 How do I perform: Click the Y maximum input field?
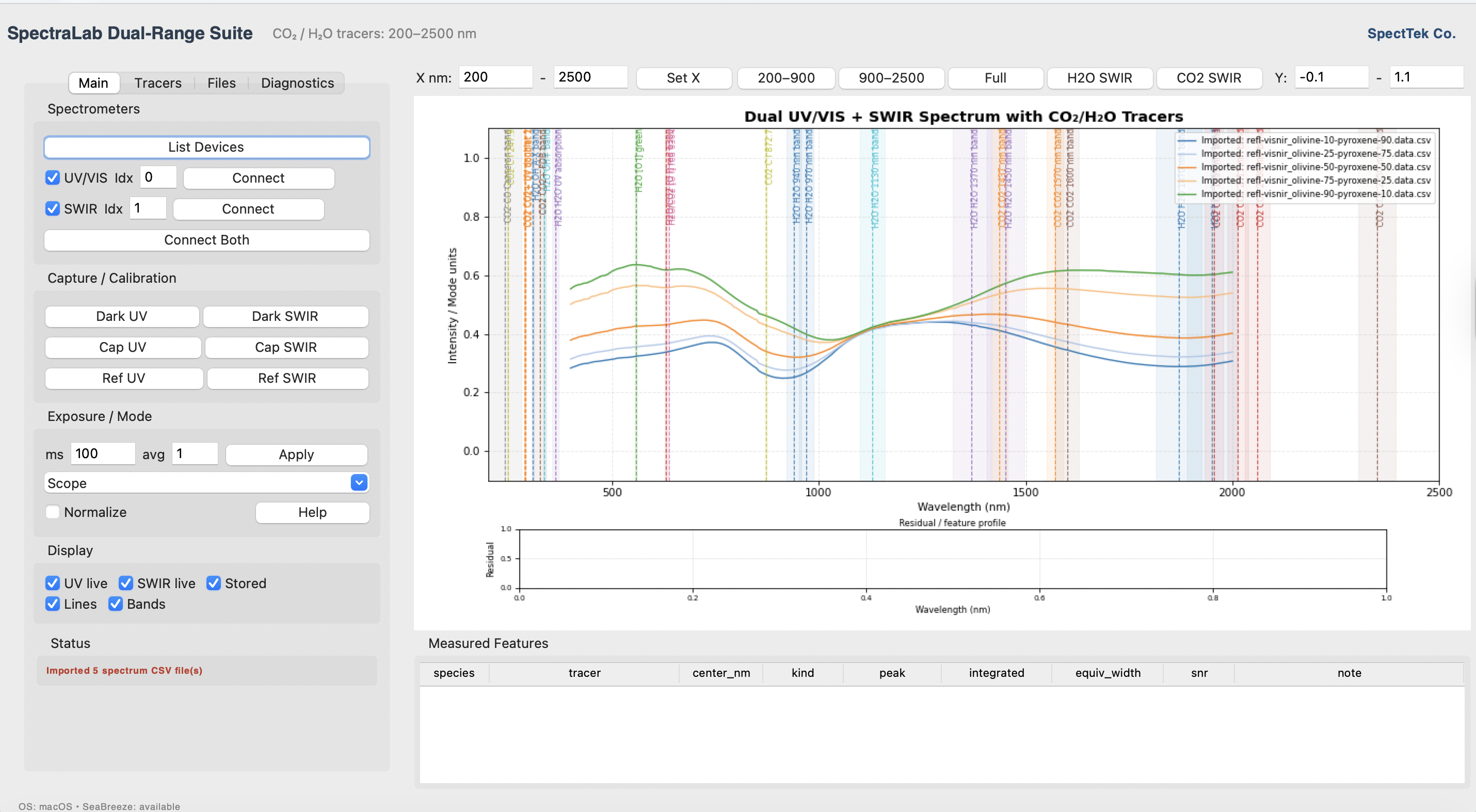pos(1426,77)
